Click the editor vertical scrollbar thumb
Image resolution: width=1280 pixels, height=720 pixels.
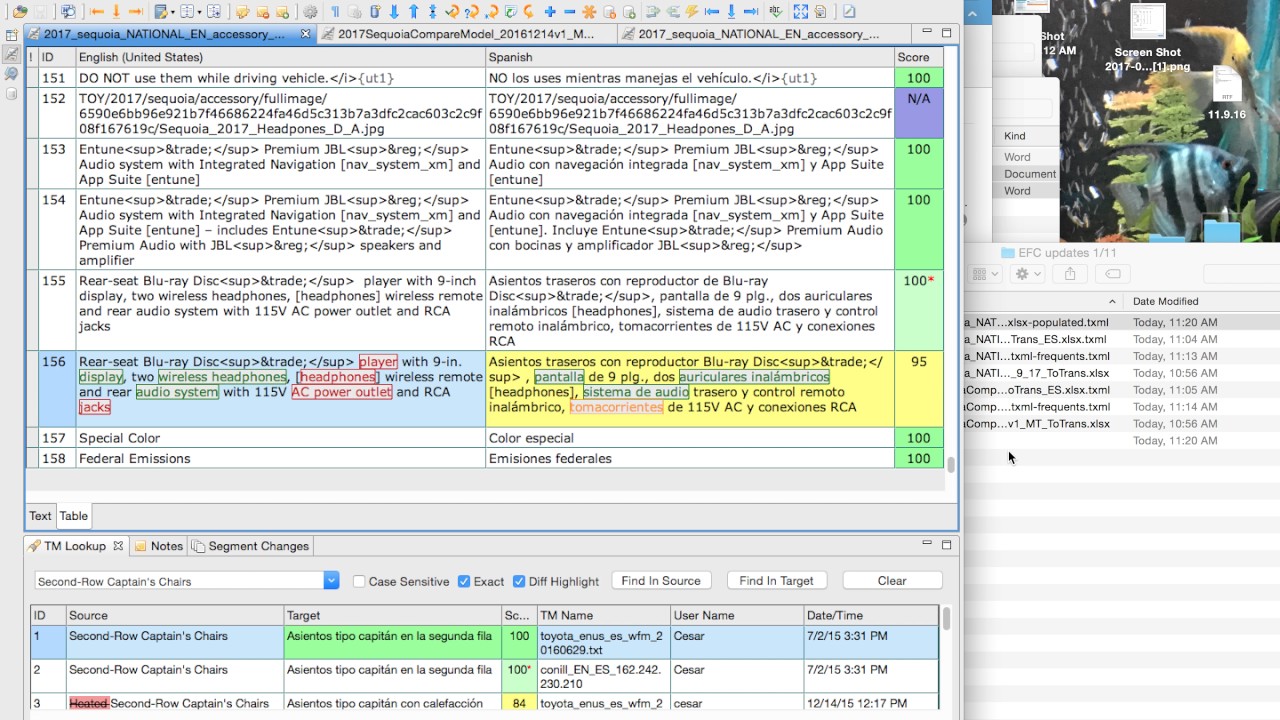click(x=951, y=465)
